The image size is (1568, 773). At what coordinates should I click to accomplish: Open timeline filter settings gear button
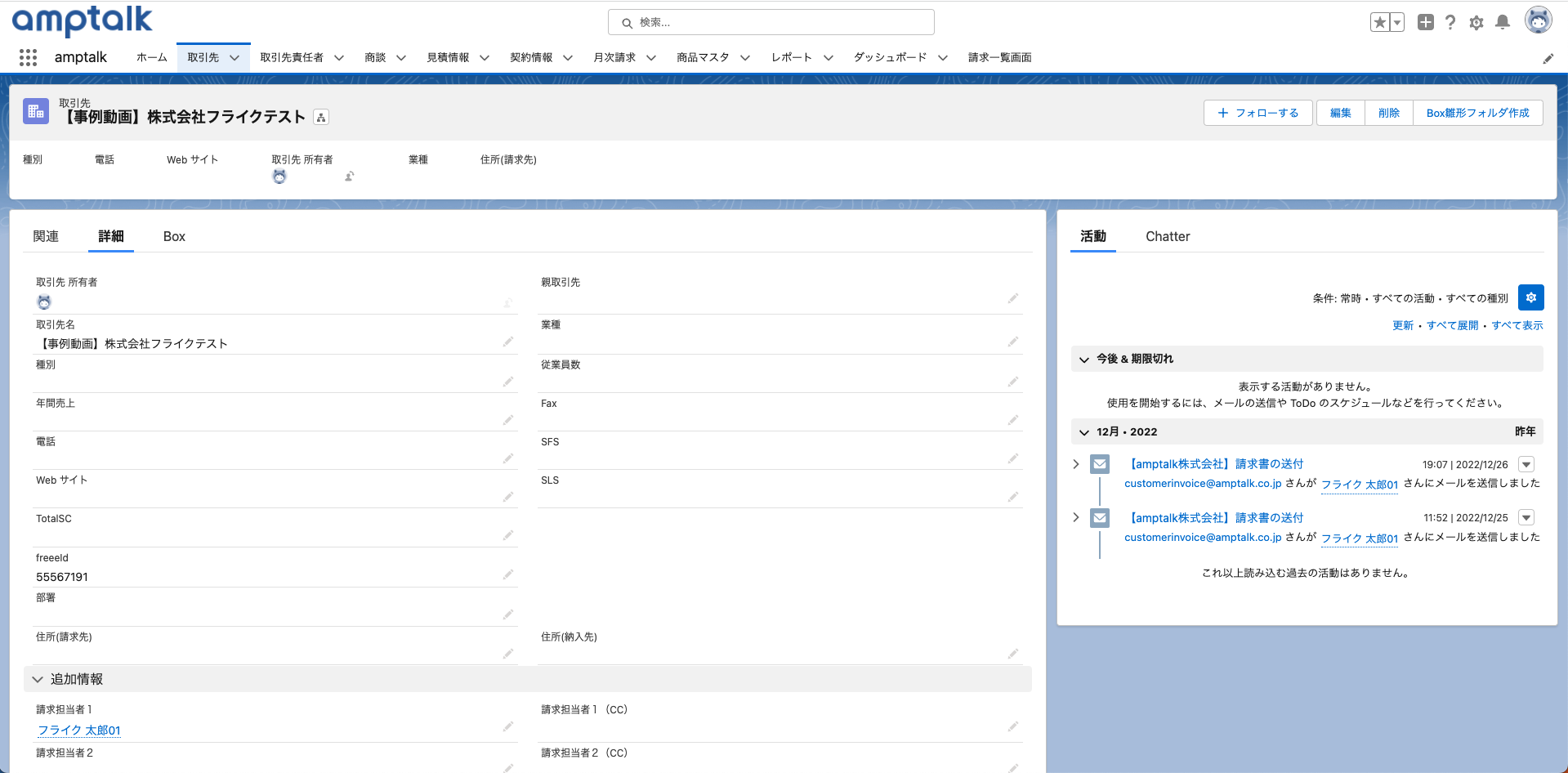click(x=1531, y=297)
